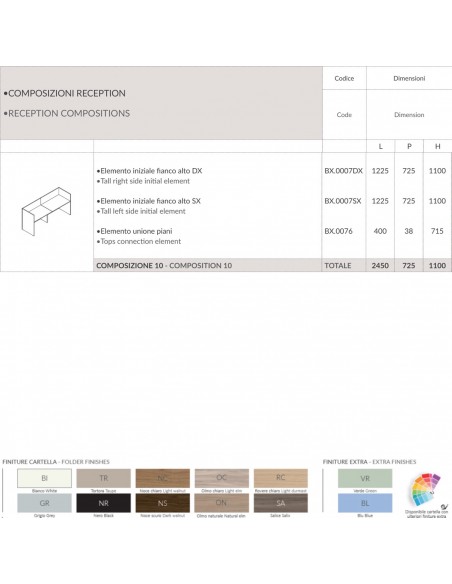Viewport: 452px width, 584px height.
Task: Click the Composizione 10 total row
Action: 273,265
